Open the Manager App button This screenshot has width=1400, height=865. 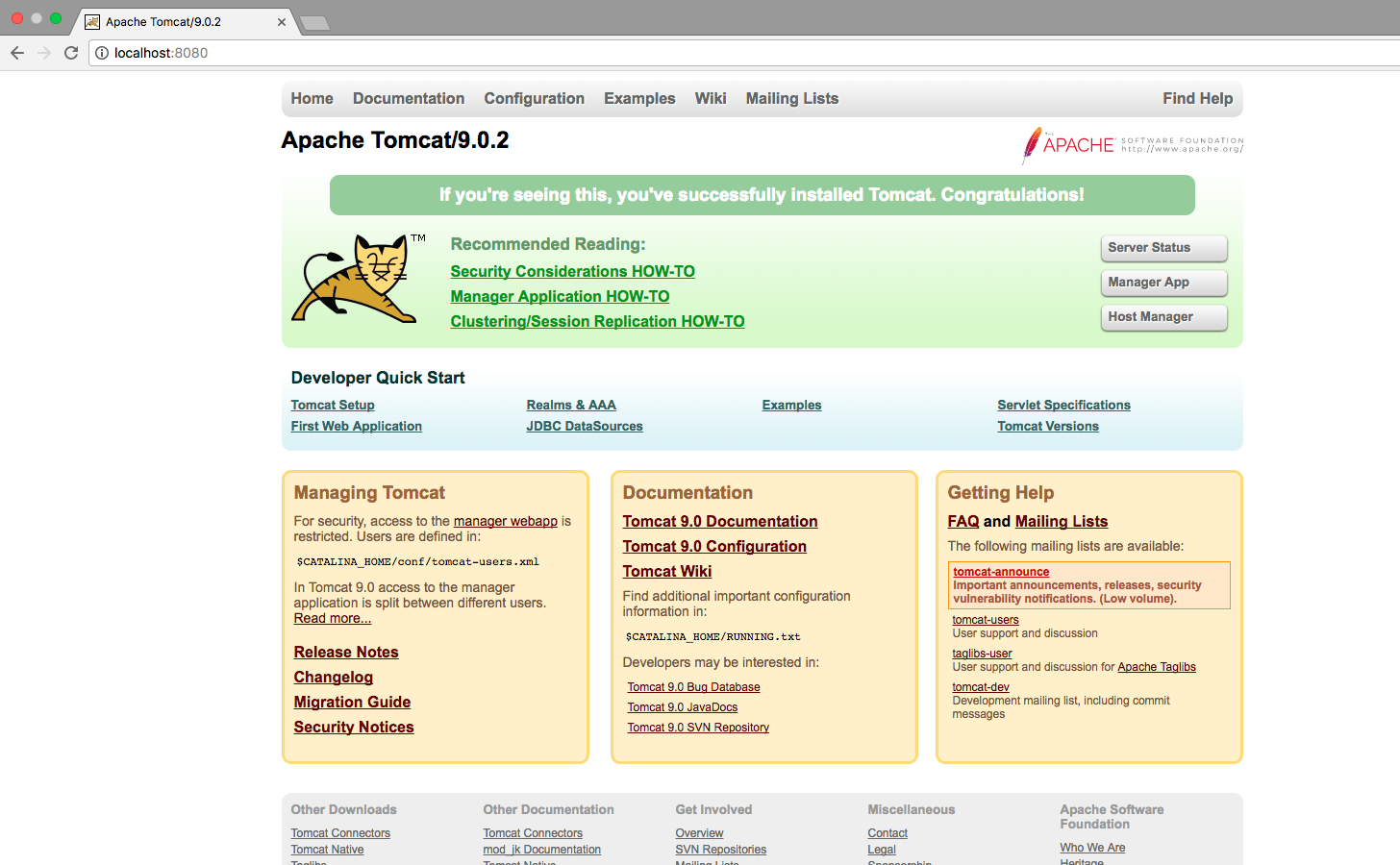[x=1163, y=283]
